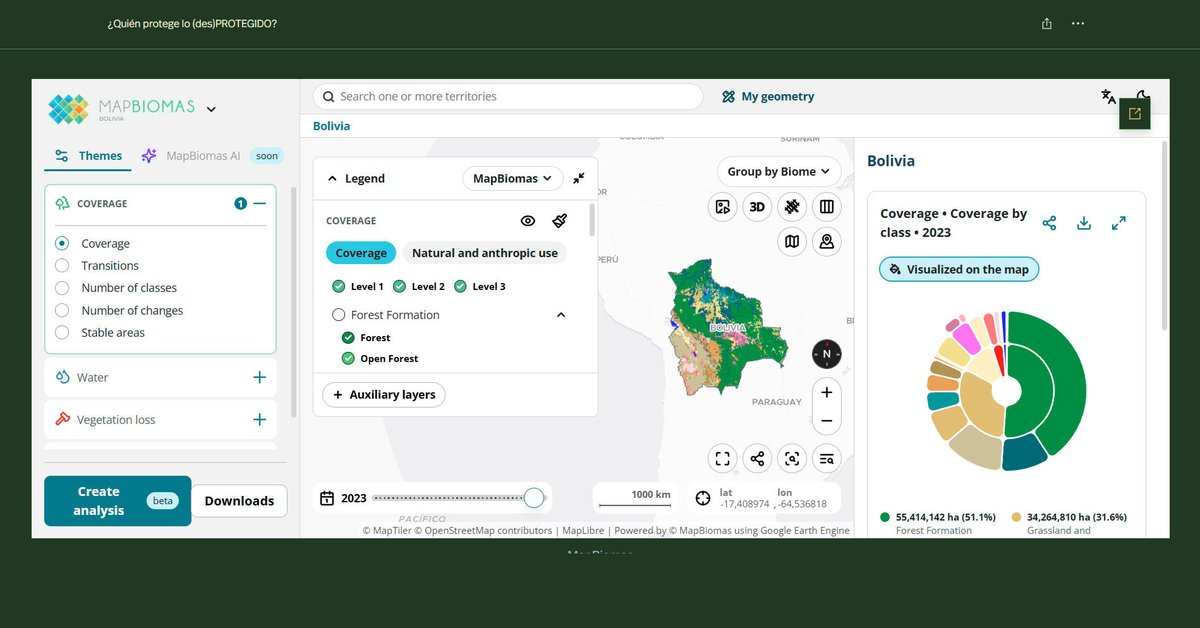This screenshot has width=1200, height=628.
Task: Click the satellite imagery map tool
Action: 792,207
